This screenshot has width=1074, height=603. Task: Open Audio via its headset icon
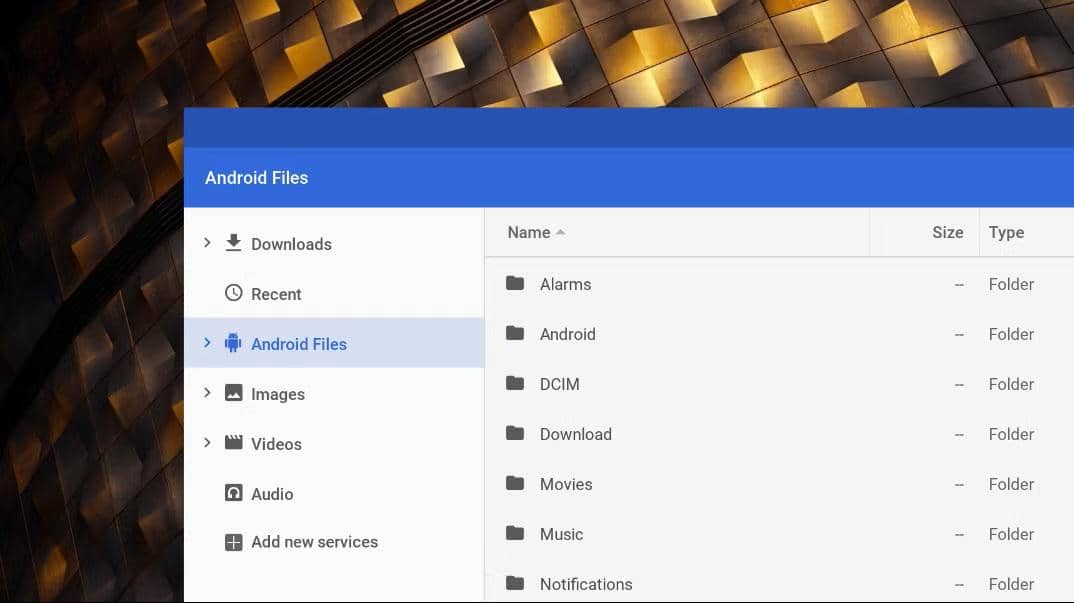click(x=232, y=493)
